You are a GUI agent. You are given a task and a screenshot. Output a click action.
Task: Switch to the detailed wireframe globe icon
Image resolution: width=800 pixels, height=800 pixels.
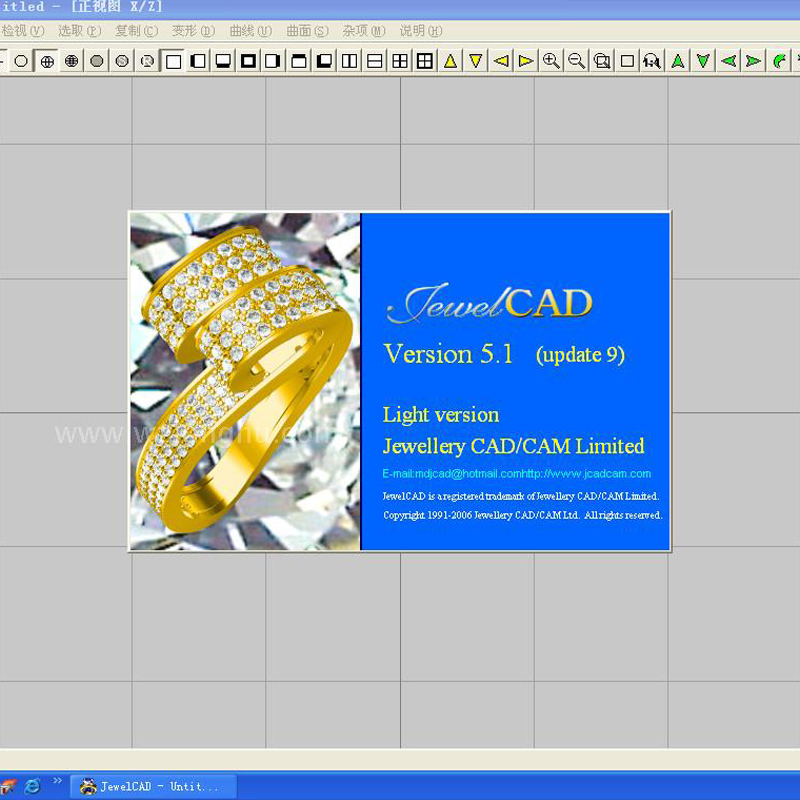click(71, 61)
